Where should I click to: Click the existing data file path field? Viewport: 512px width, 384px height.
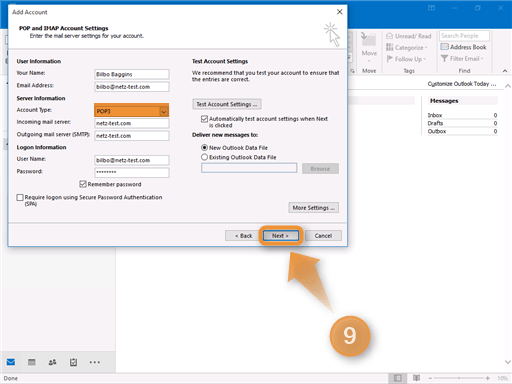tap(249, 168)
